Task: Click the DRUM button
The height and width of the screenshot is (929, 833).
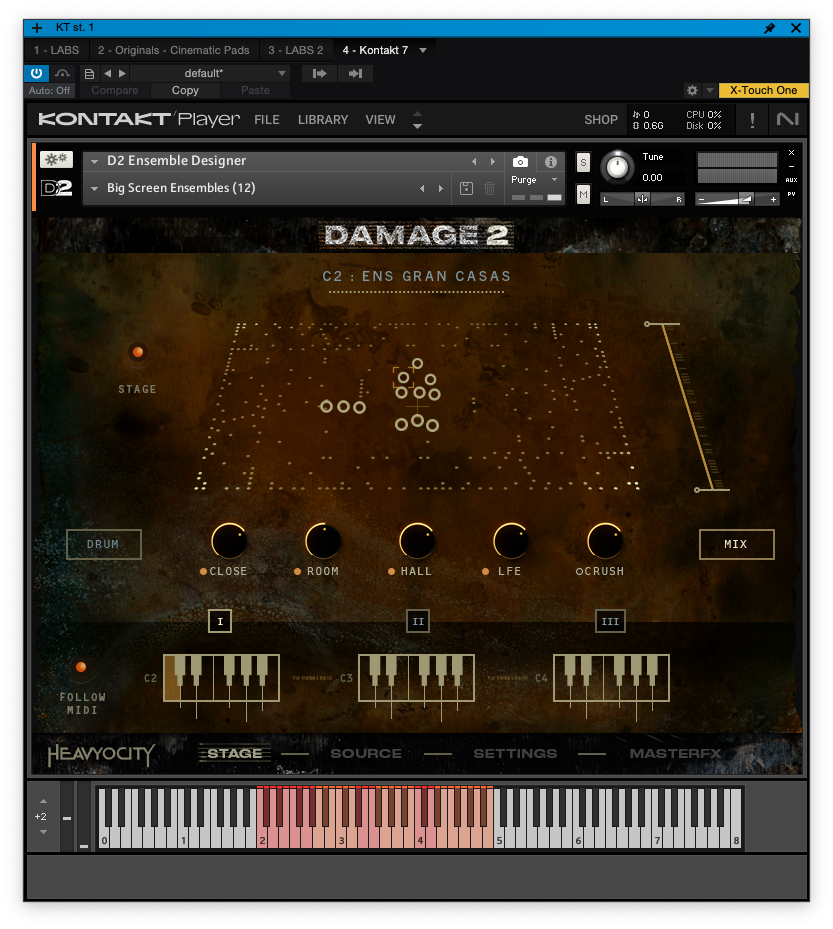Action: 104,544
